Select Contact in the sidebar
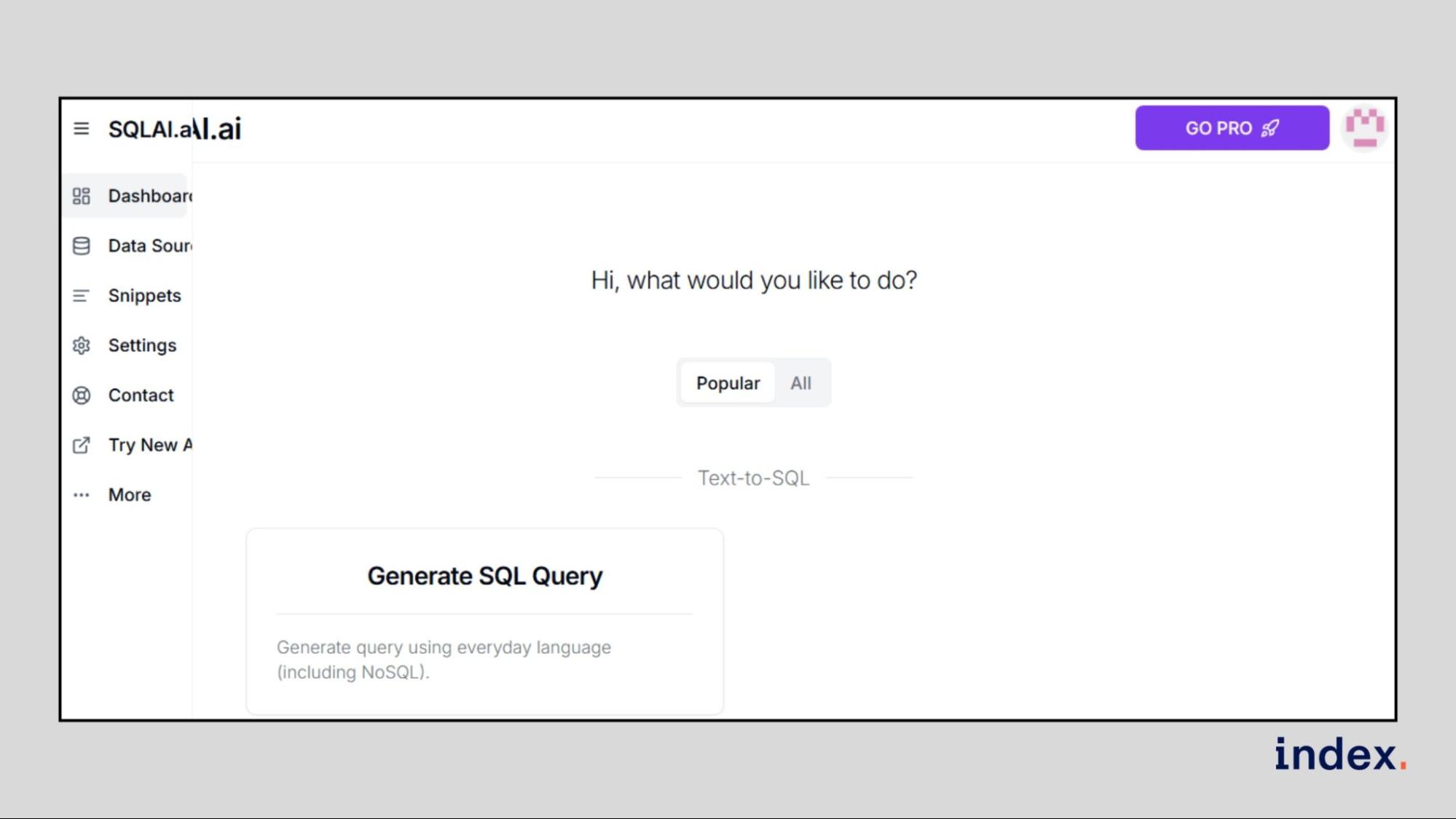 [x=141, y=395]
